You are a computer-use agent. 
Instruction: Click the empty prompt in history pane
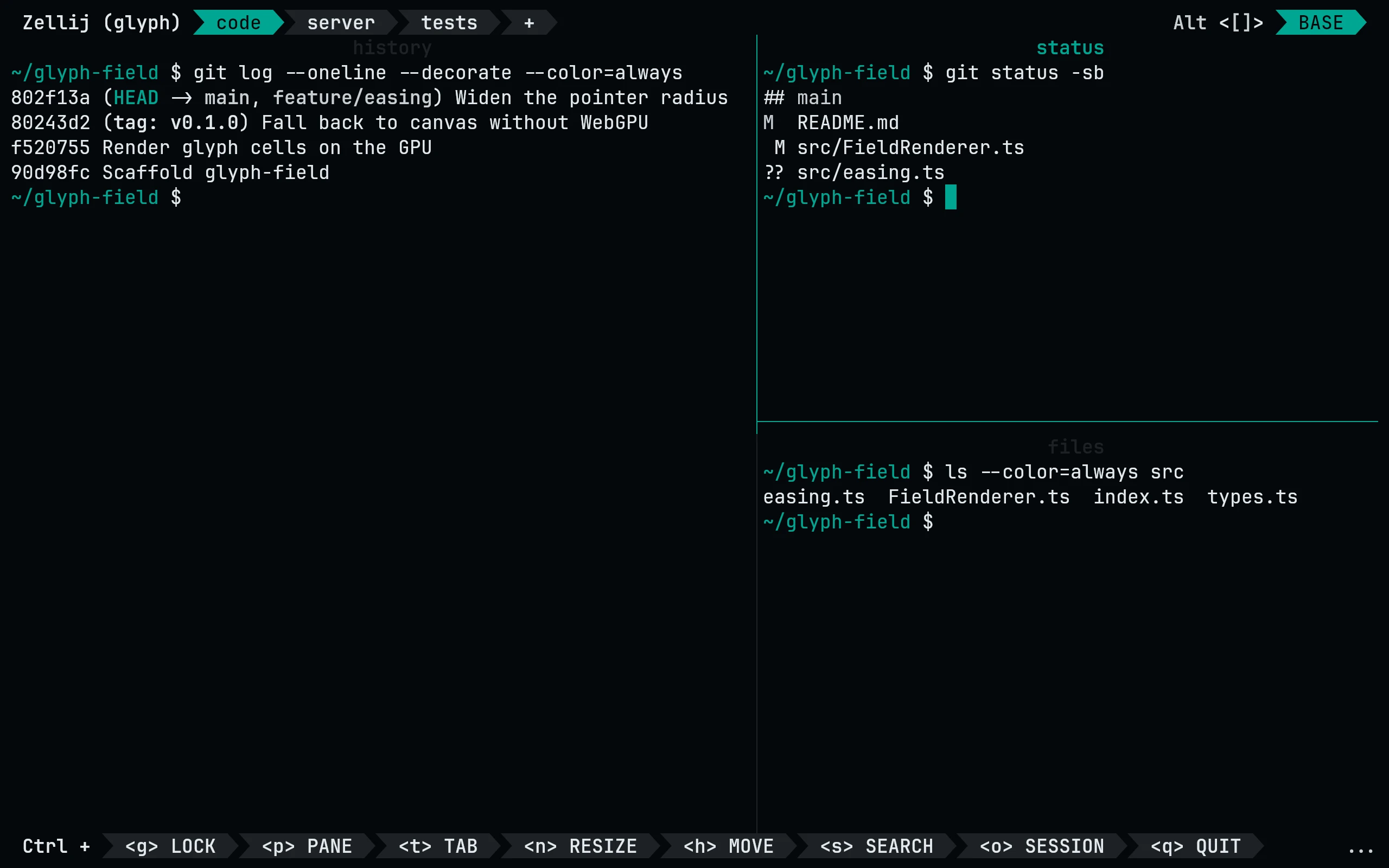96,197
